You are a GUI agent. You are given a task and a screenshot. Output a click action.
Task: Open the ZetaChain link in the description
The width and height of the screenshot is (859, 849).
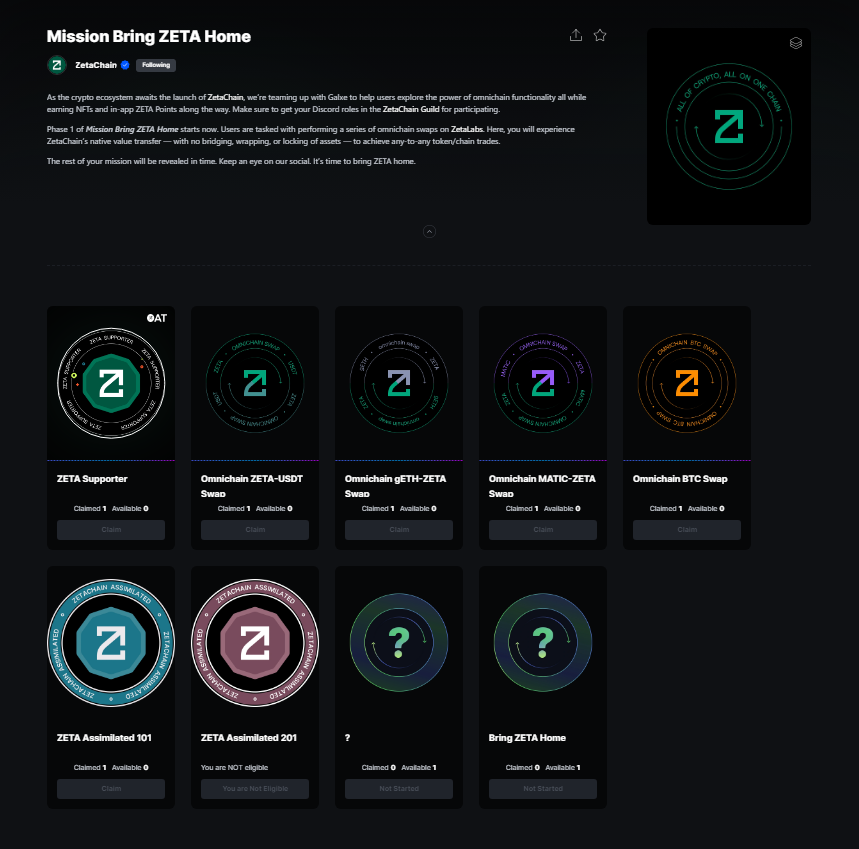[225, 97]
